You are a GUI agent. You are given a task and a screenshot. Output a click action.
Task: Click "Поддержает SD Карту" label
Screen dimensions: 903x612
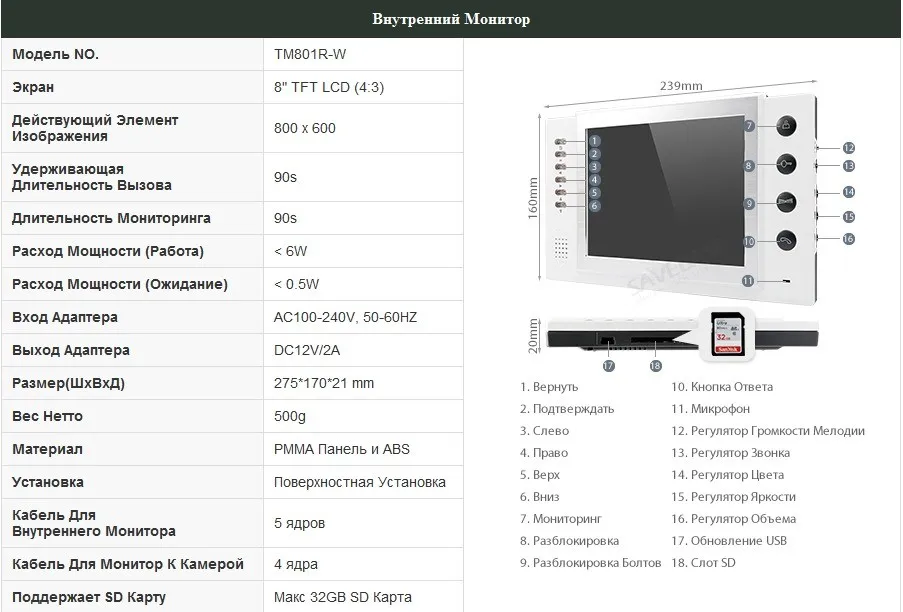point(89,597)
